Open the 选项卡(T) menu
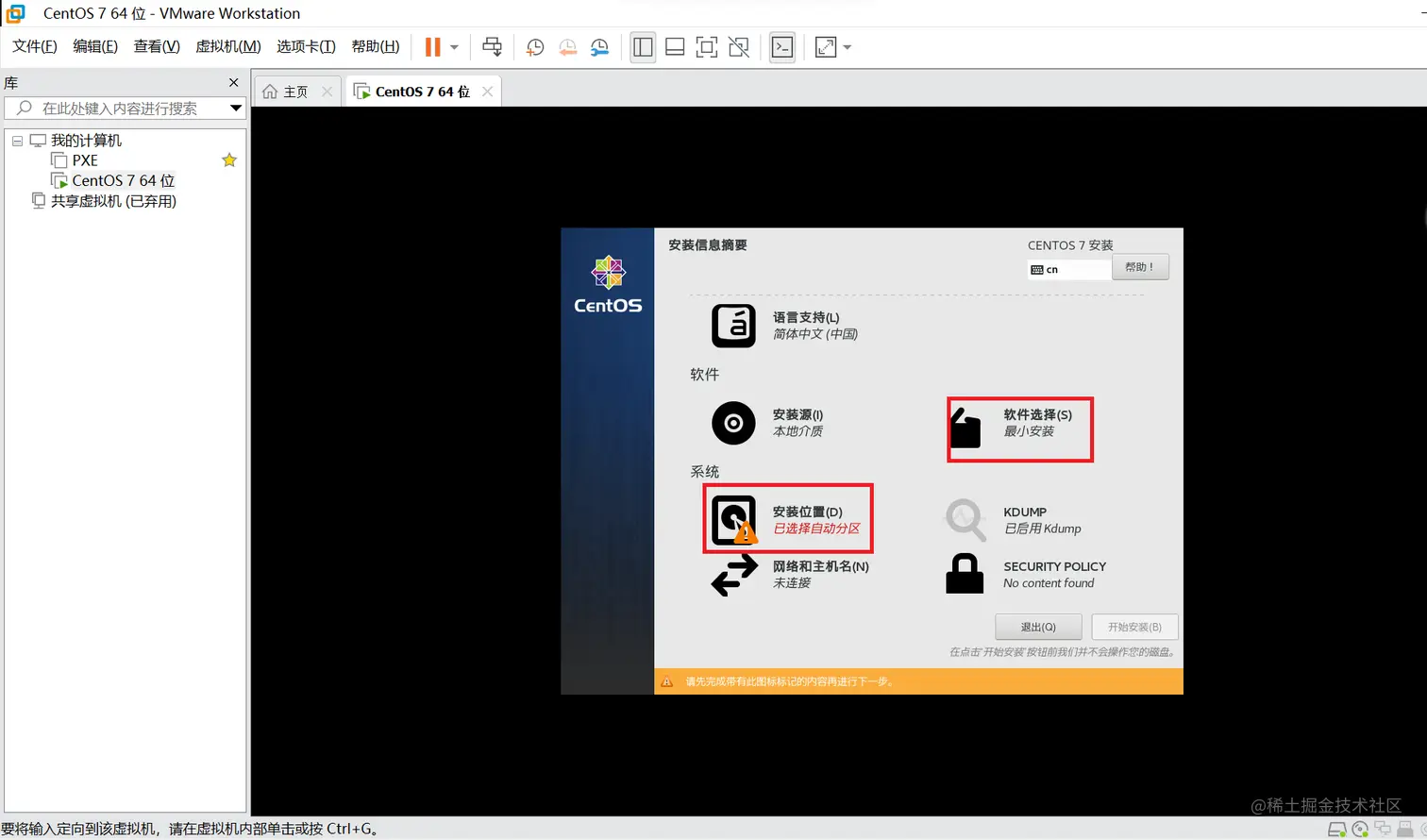Image resolution: width=1427 pixels, height=840 pixels. pyautogui.click(x=306, y=46)
